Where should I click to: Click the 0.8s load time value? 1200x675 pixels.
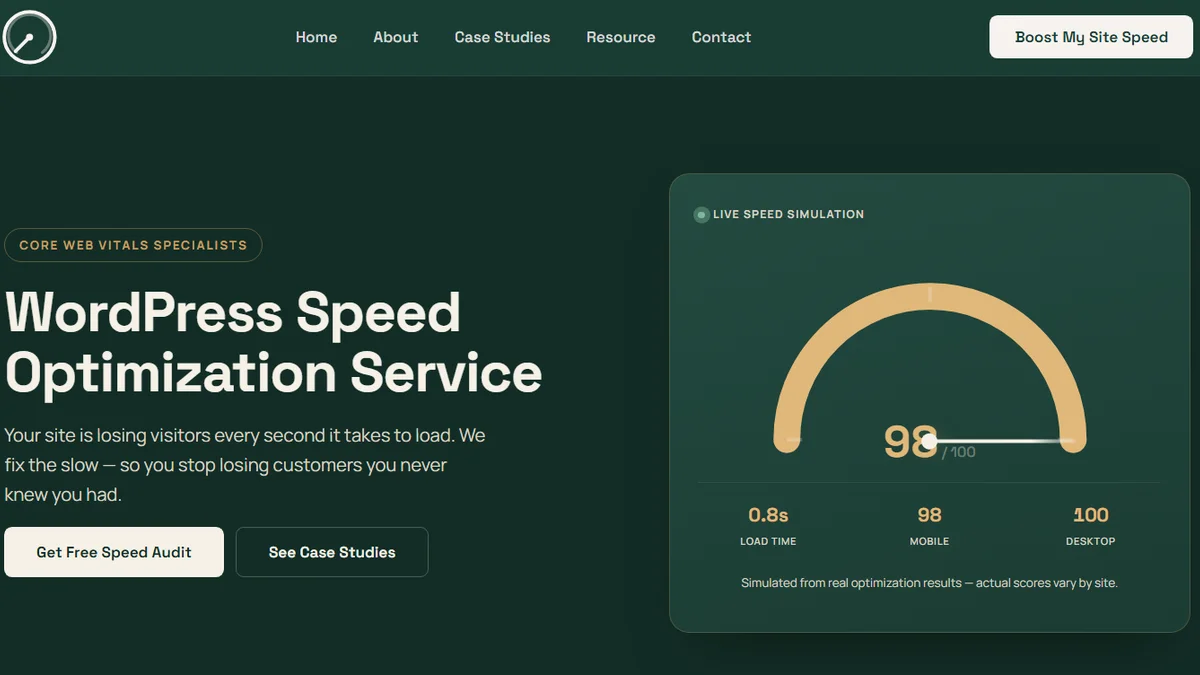pos(768,515)
